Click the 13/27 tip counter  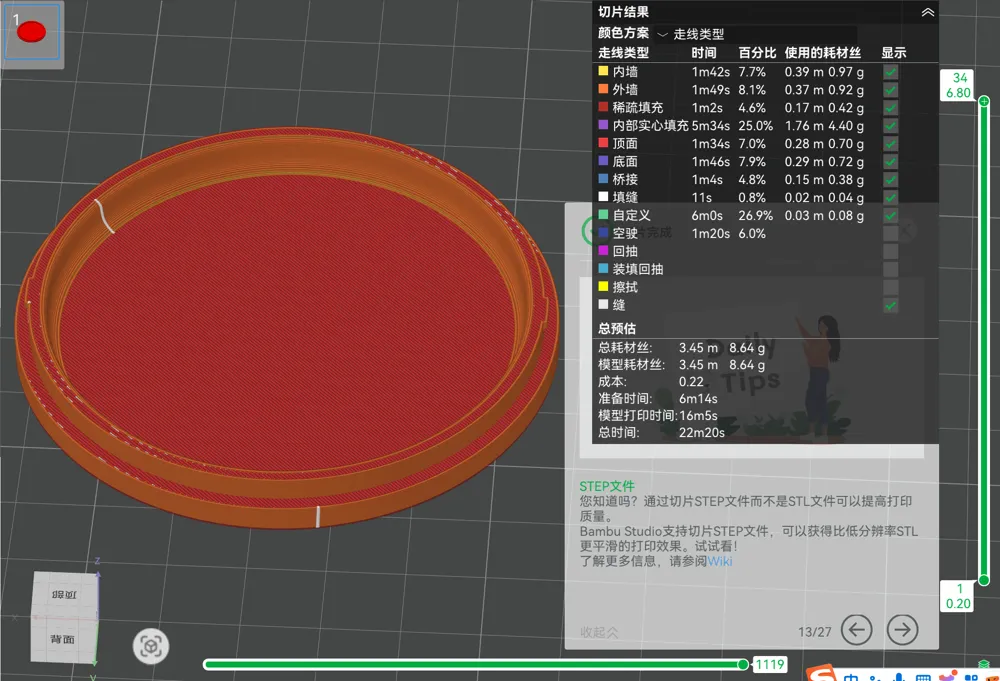[814, 632]
